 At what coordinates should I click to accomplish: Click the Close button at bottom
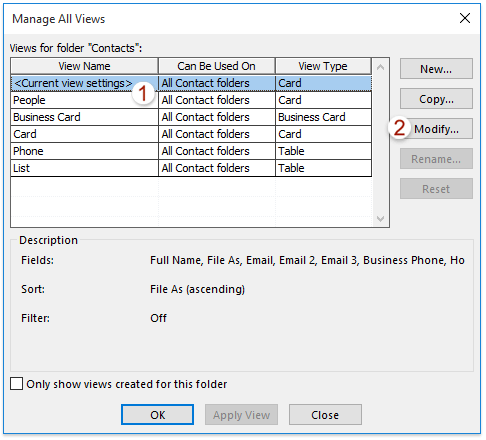pyautogui.click(x=325, y=415)
